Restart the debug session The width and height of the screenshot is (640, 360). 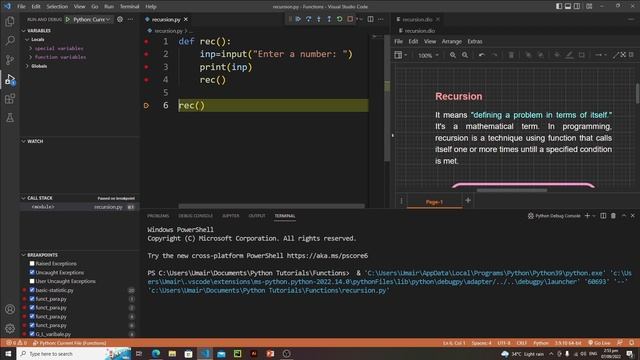point(339,19)
